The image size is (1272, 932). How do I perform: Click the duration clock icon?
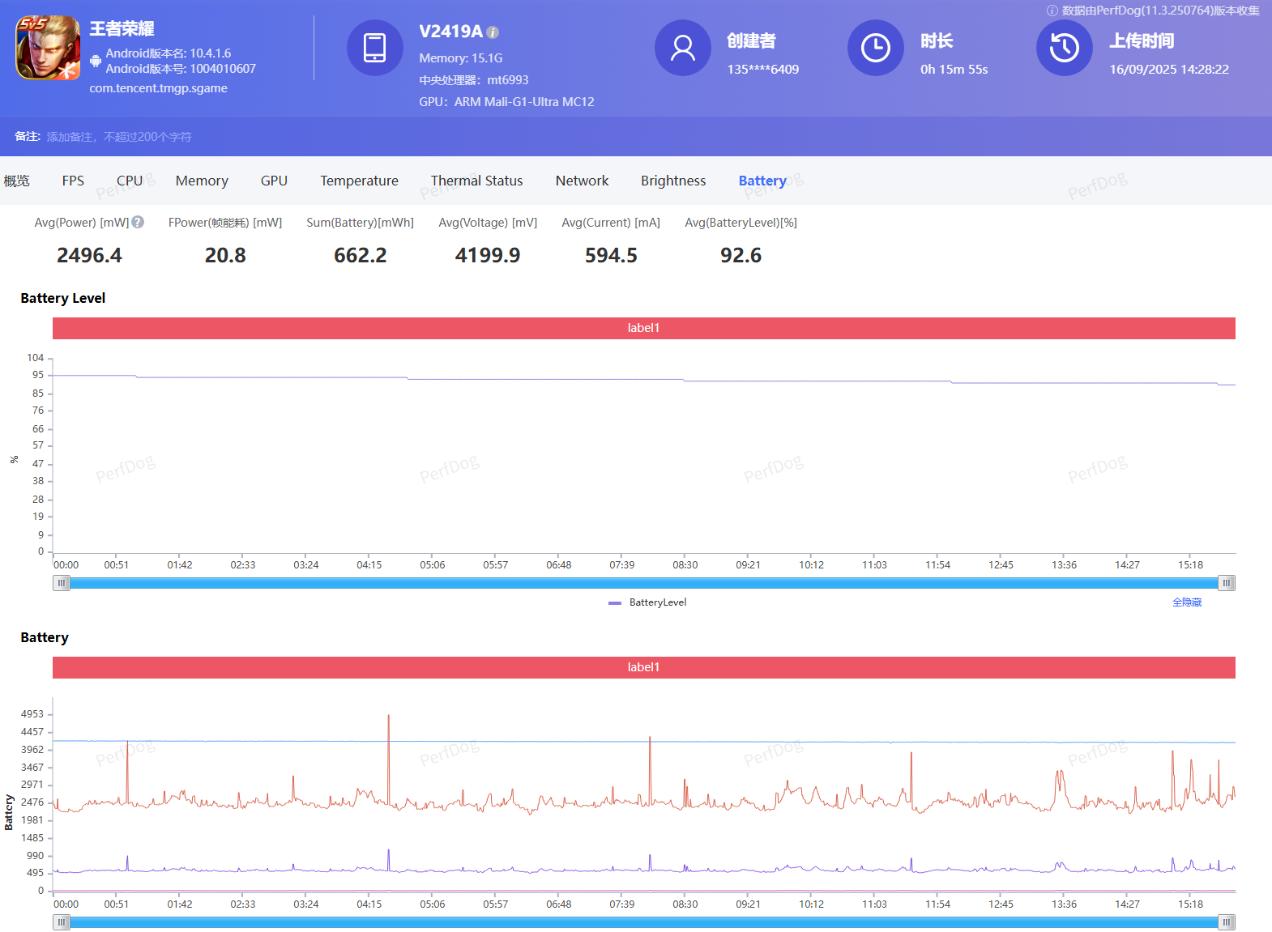coord(875,47)
